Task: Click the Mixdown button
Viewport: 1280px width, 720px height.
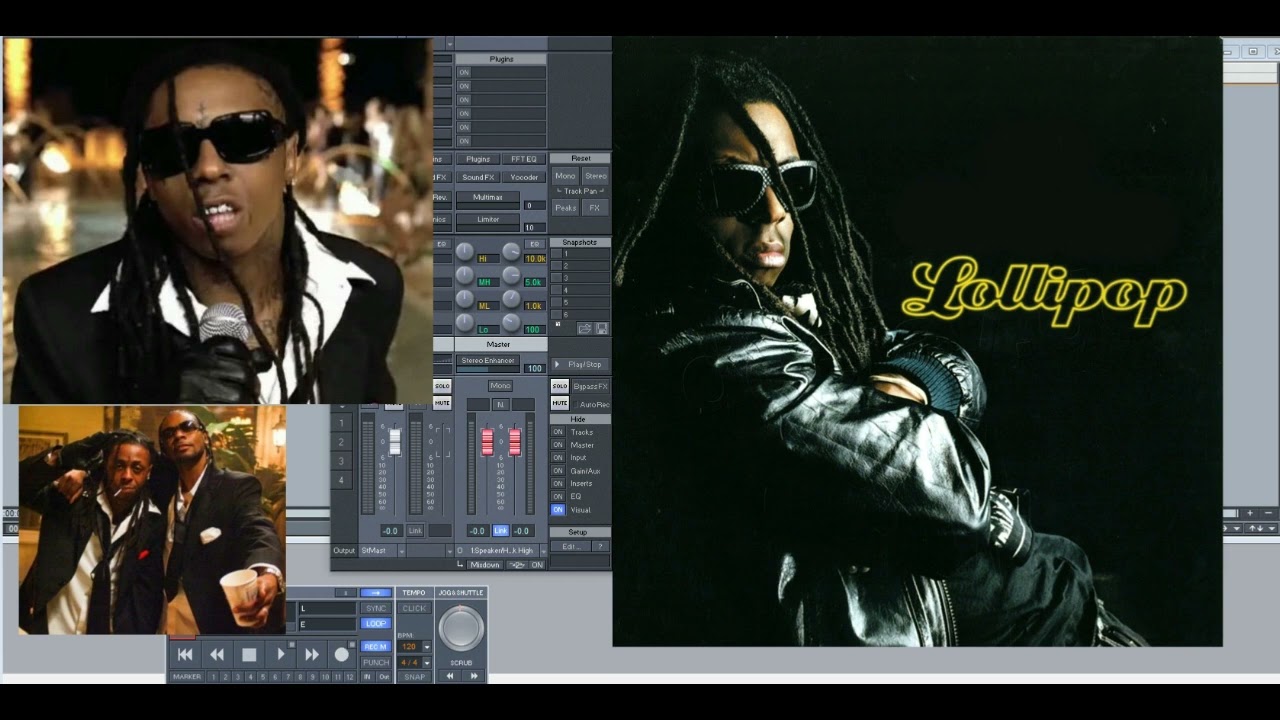Action: (x=485, y=565)
